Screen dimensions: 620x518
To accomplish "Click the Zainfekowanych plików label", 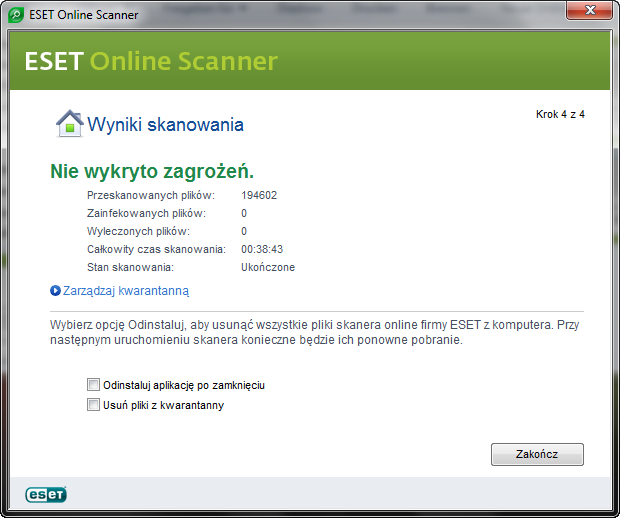I will point(146,214).
